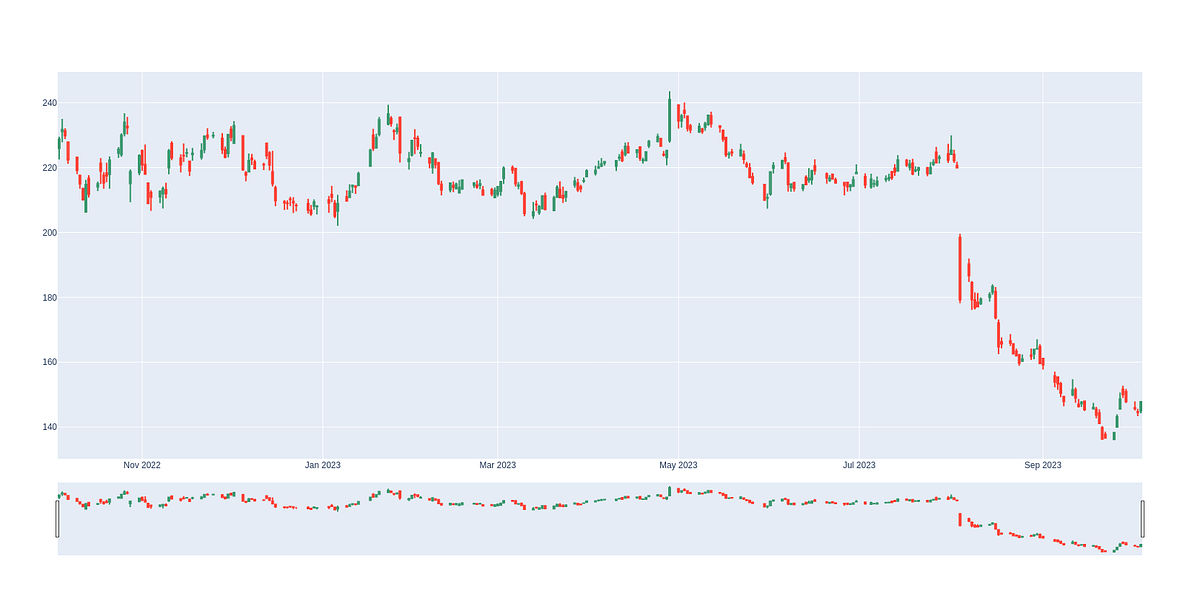The image size is (1200, 613).
Task: Click the Jul 2023 axis label
Action: pyautogui.click(x=858, y=464)
